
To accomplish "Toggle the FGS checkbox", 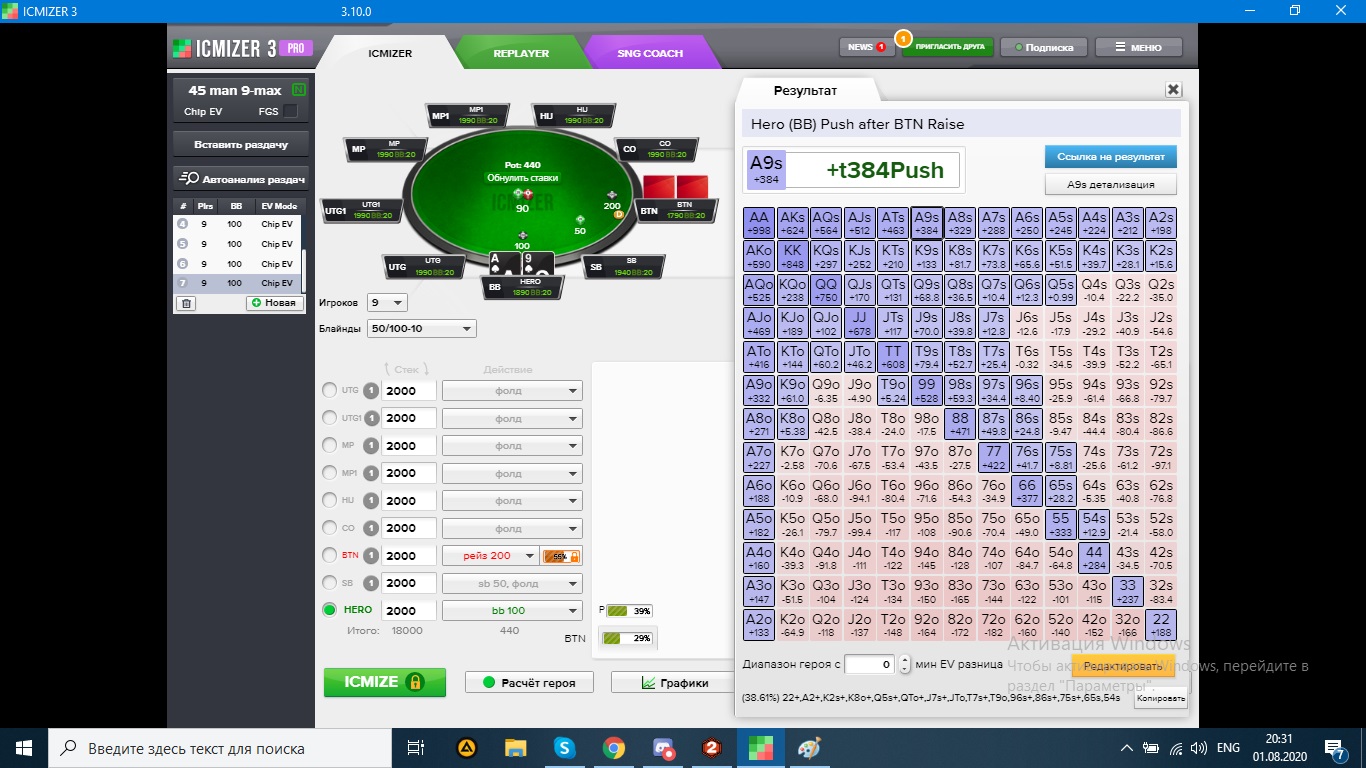I will (x=291, y=112).
